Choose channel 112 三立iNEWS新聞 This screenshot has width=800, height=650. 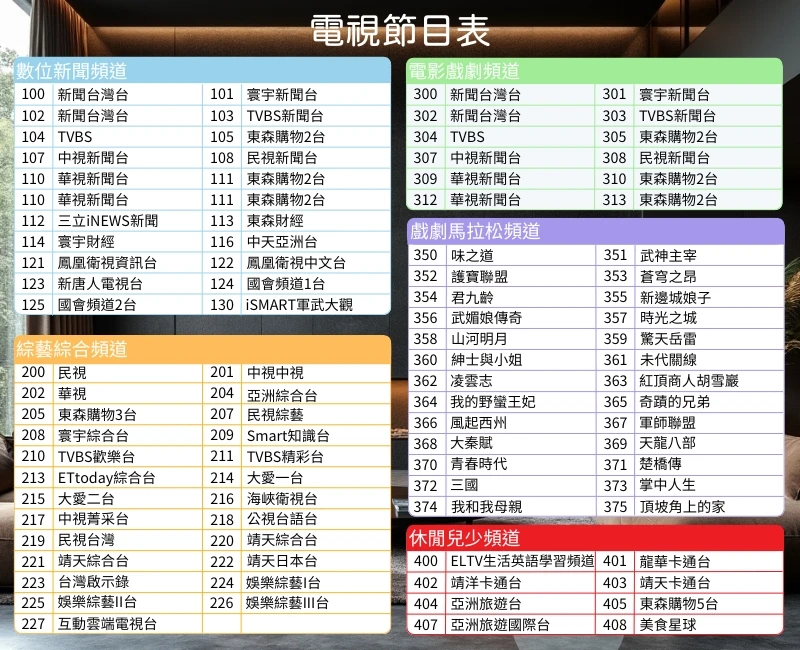point(107,221)
